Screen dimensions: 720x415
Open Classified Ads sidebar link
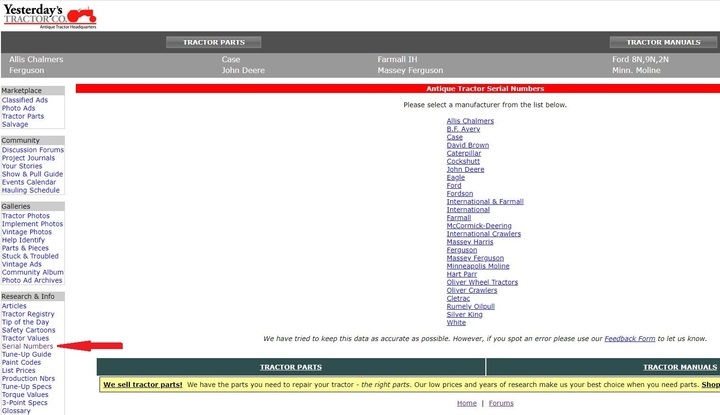(25, 100)
